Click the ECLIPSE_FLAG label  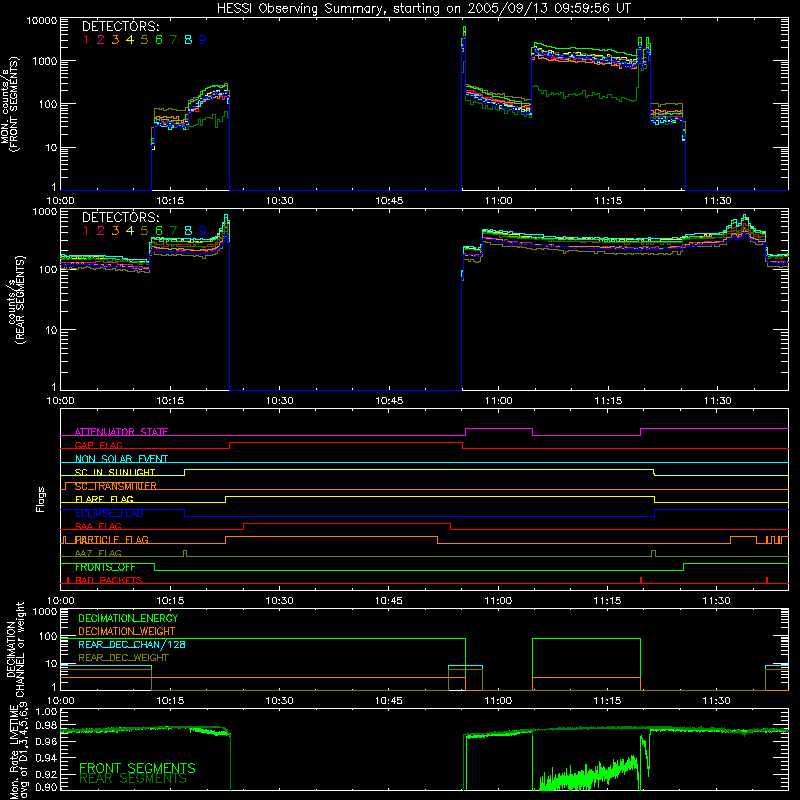109,513
